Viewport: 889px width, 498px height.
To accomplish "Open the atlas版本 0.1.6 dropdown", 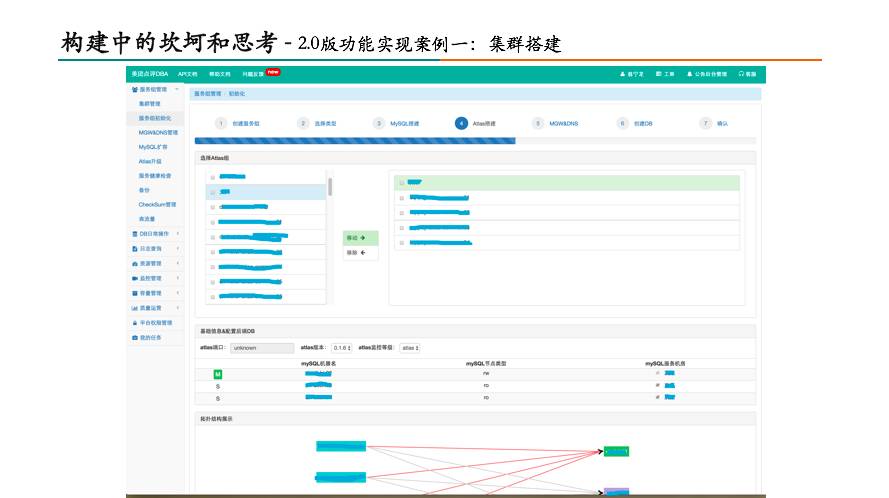I will pos(342,348).
